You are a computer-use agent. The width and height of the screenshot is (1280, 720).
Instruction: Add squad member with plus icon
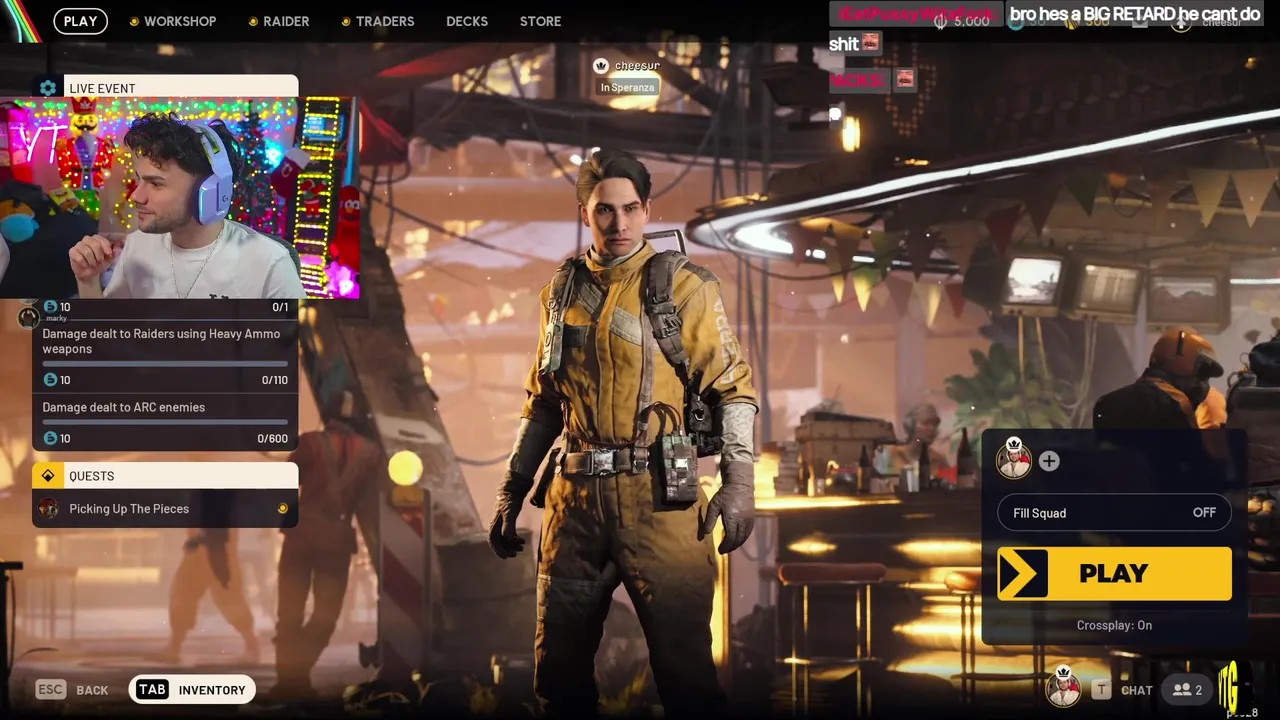pyautogui.click(x=1049, y=461)
